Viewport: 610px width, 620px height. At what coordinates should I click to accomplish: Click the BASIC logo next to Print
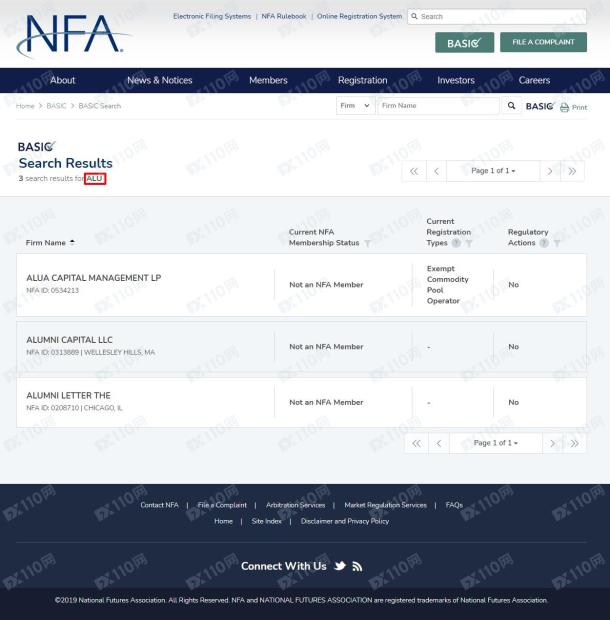click(x=540, y=106)
